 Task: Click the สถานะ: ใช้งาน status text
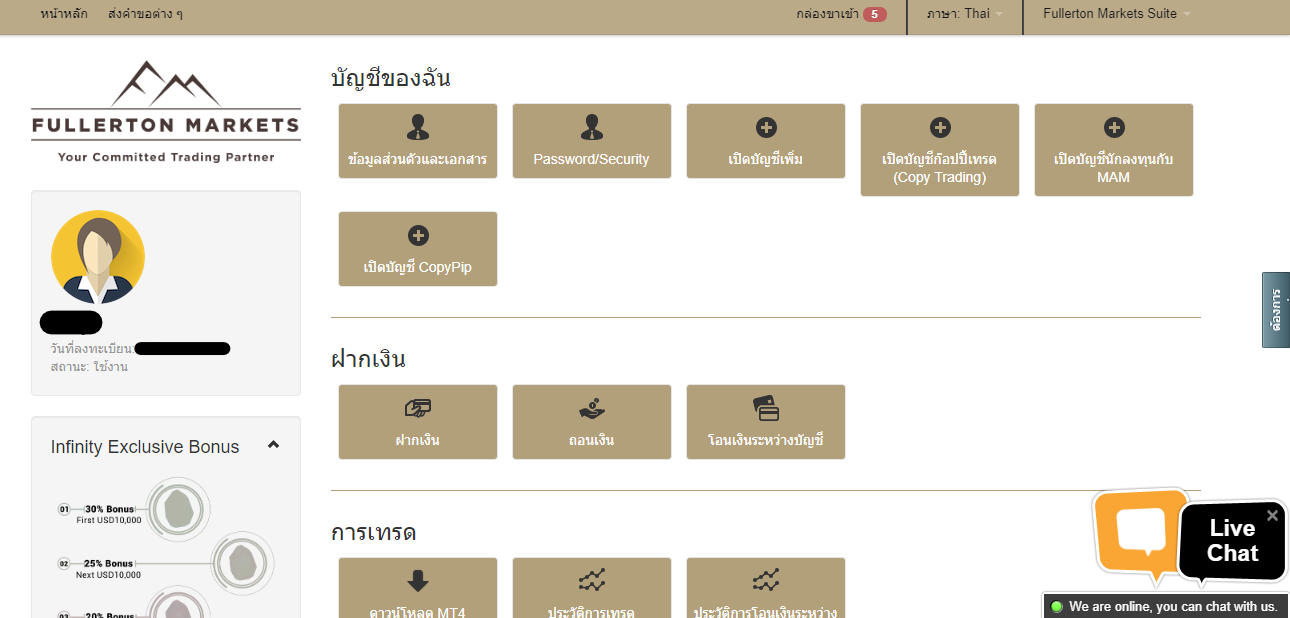pos(89,367)
